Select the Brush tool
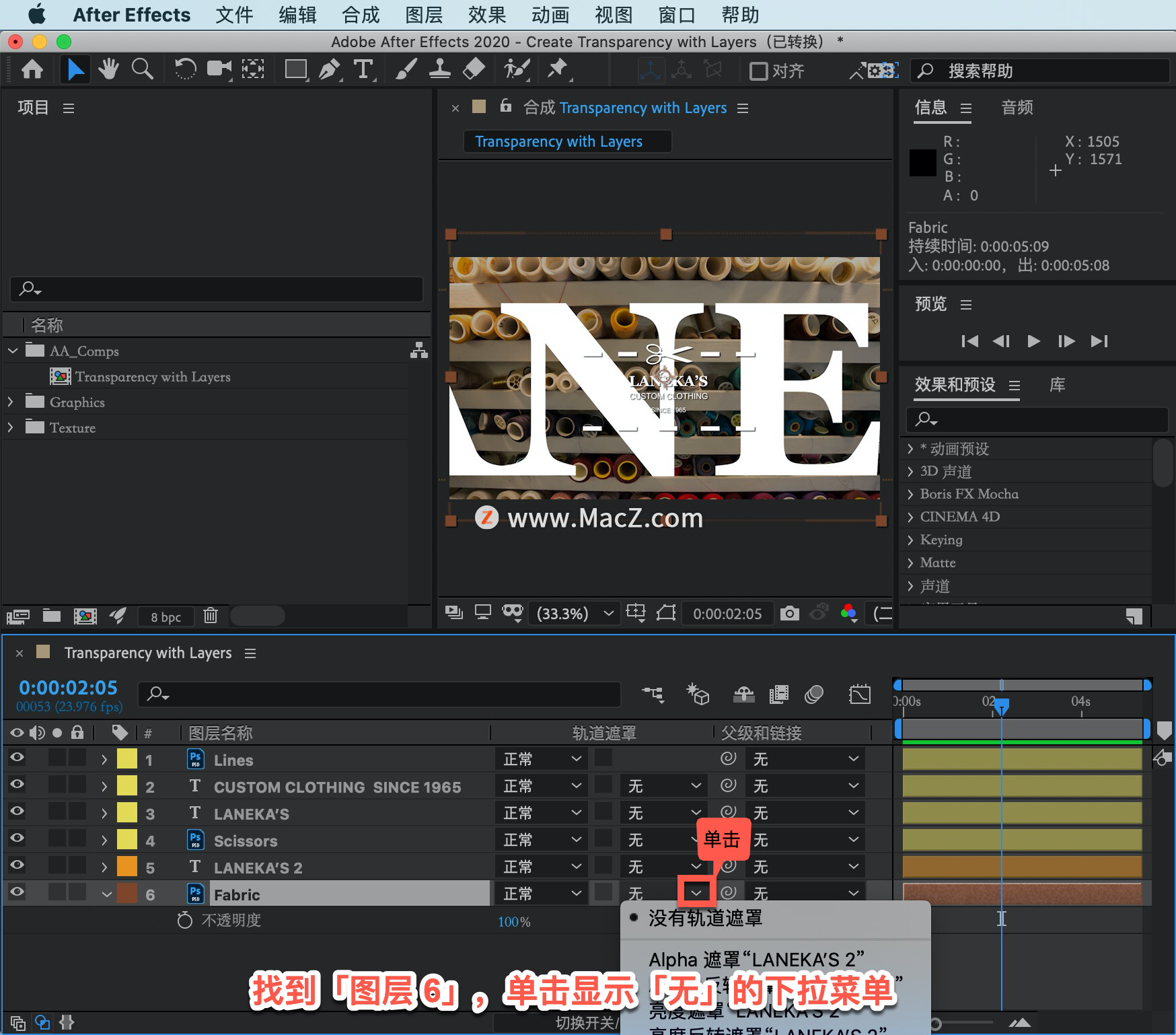 point(406,69)
